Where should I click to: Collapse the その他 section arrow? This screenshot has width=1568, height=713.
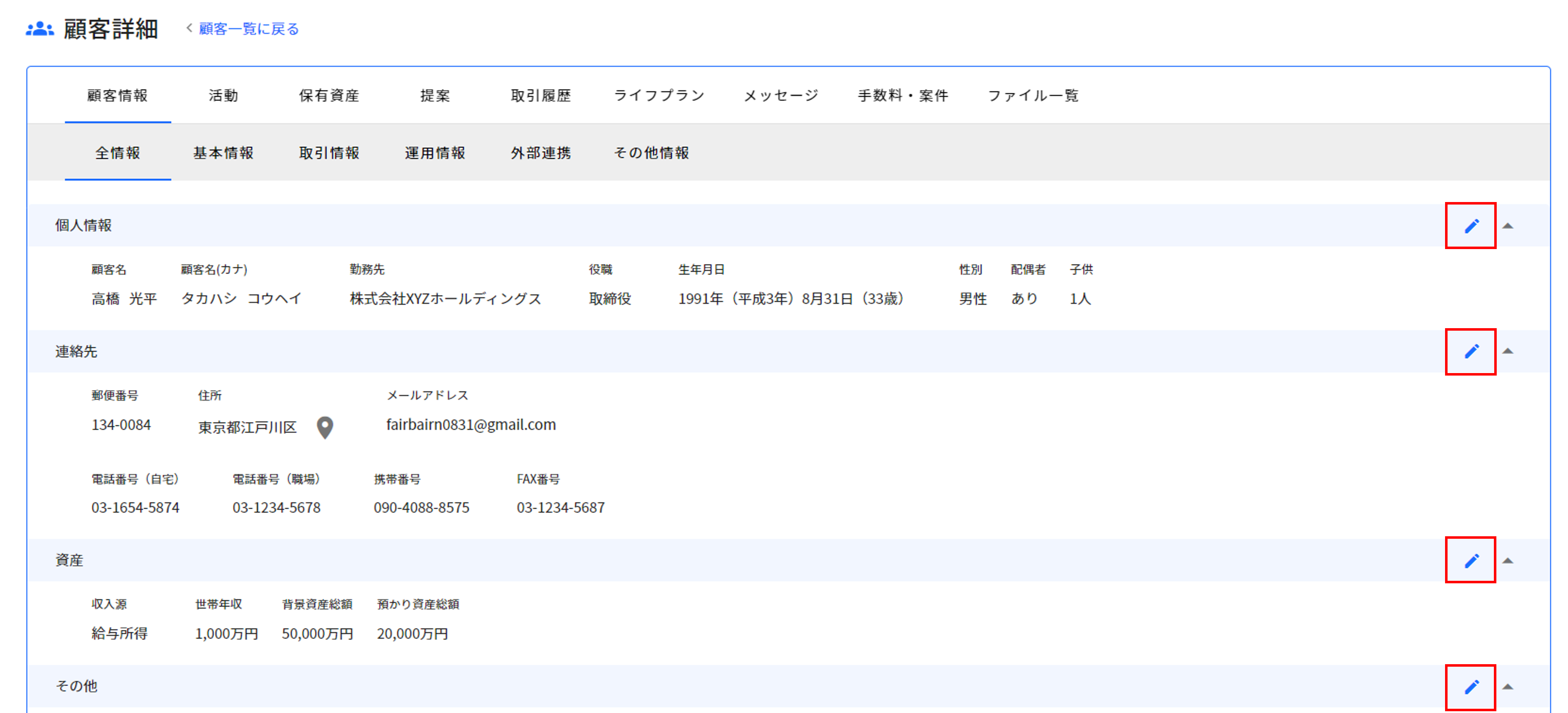(x=1508, y=687)
